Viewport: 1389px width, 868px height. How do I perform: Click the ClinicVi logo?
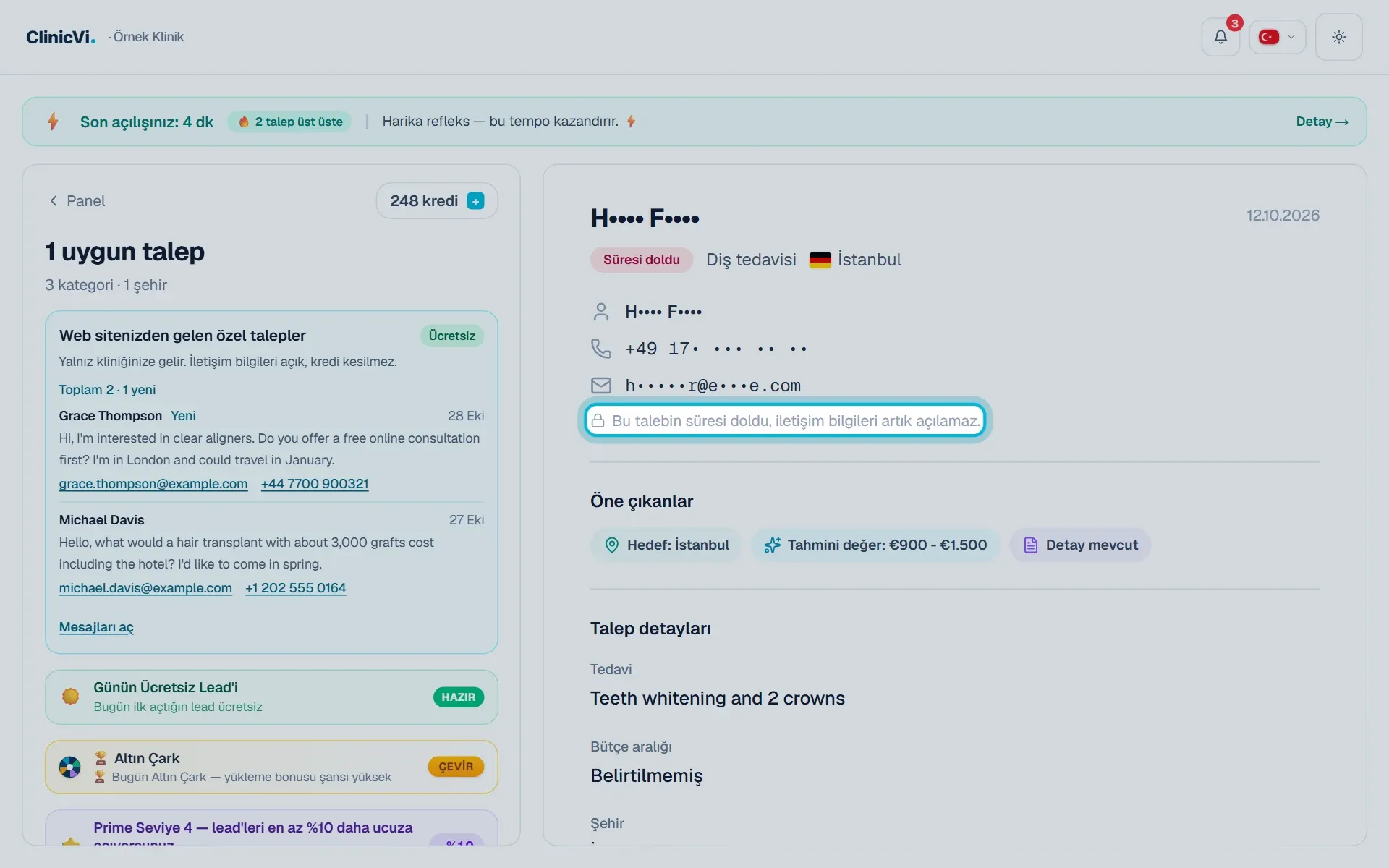pos(61,37)
